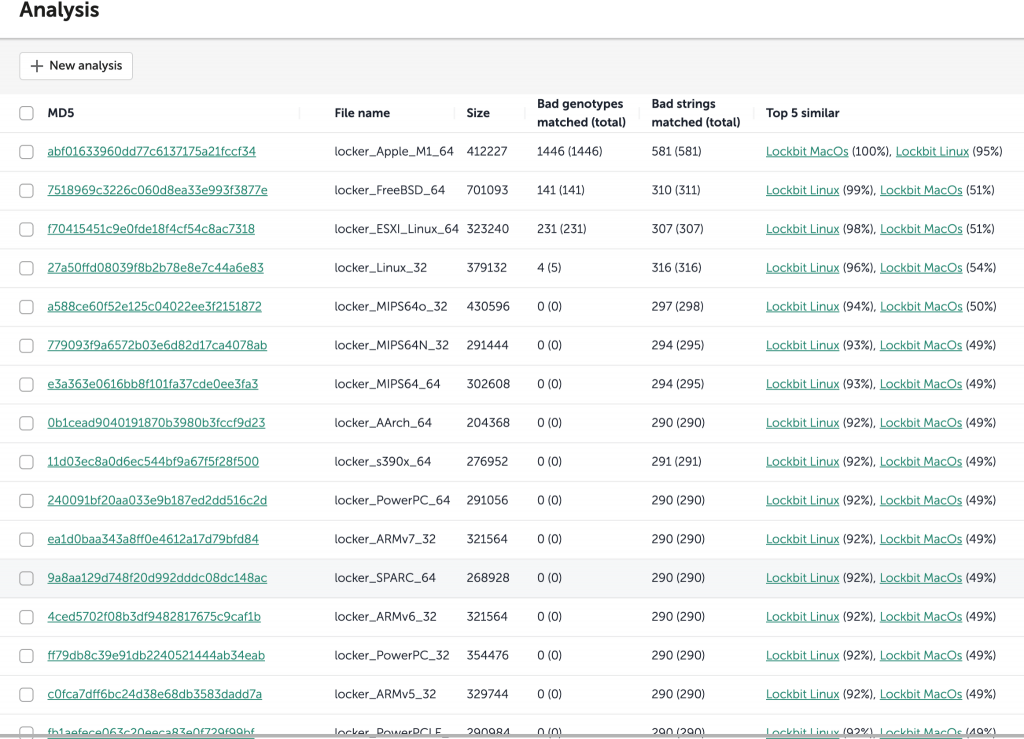Tick the checkbox for locker_ARMv6_32
Image resolution: width=1024 pixels, height=739 pixels.
[x=27, y=617]
